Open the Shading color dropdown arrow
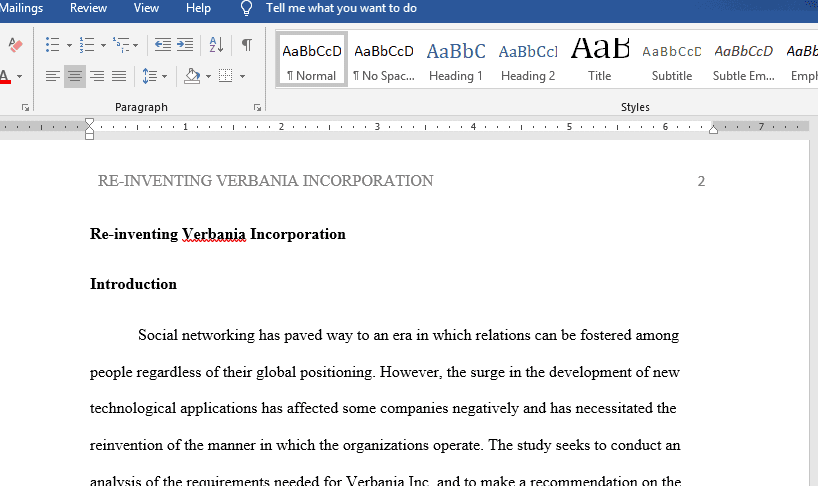 [x=208, y=77]
